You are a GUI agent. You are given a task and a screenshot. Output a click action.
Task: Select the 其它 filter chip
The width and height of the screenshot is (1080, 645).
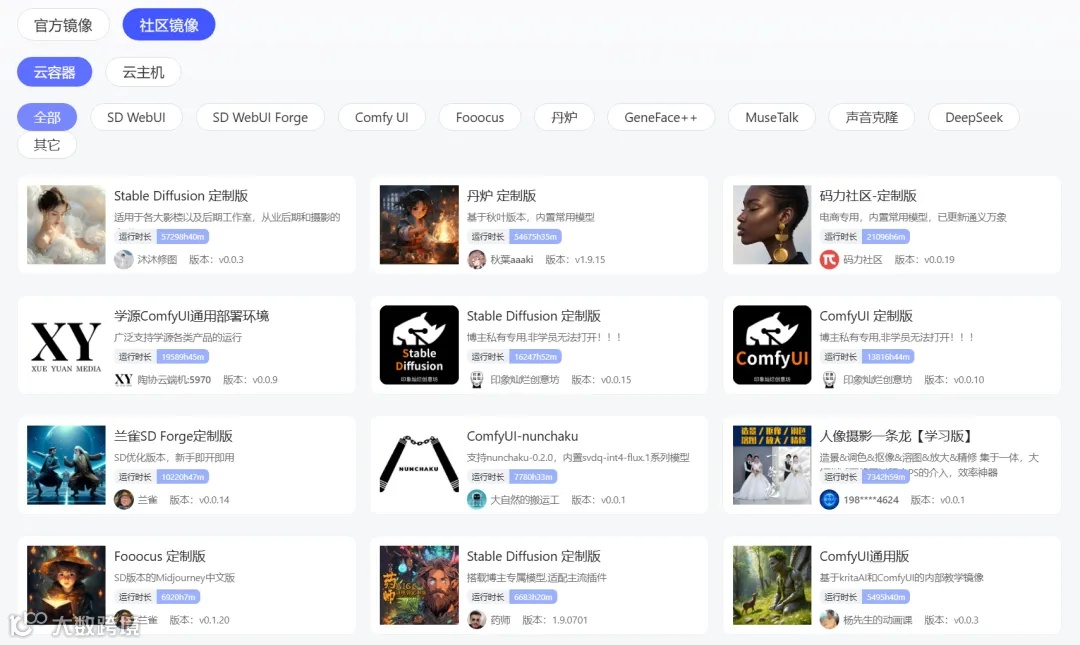coord(47,145)
